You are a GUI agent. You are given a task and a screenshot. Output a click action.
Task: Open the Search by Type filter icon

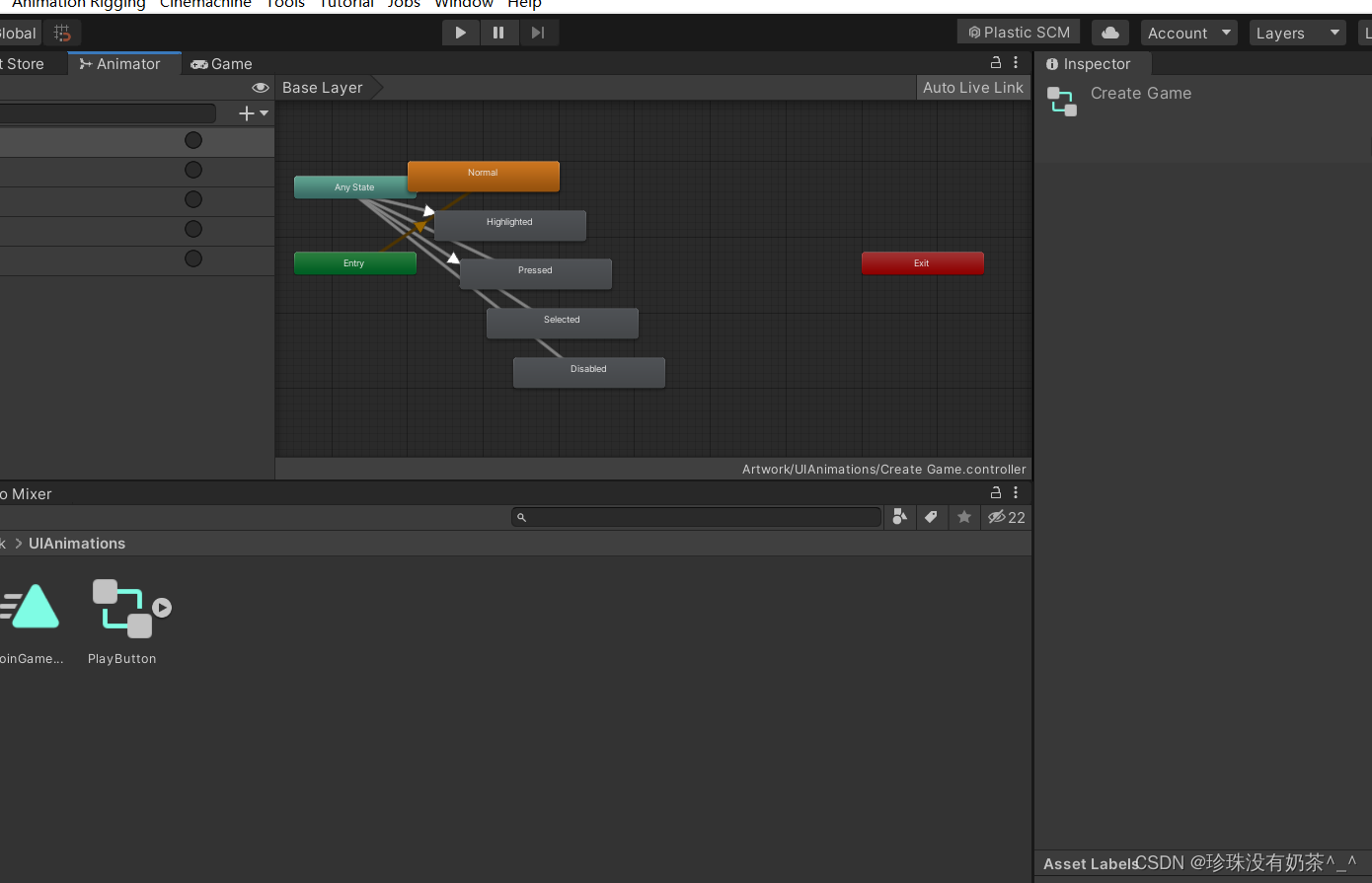coord(899,517)
